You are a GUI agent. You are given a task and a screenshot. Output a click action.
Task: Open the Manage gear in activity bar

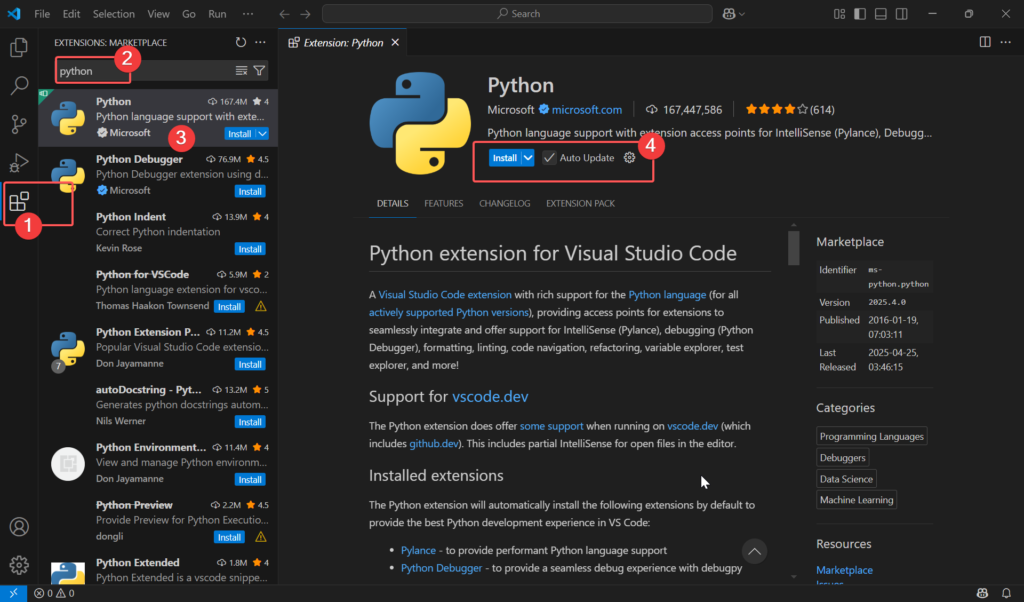pos(19,565)
